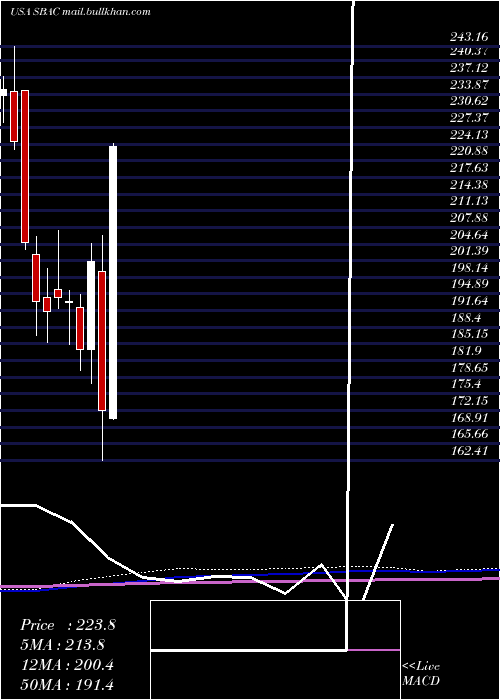This screenshot has width=500, height=700.
Task: Click the 204.64 price axis label
Action: pos(469,234)
